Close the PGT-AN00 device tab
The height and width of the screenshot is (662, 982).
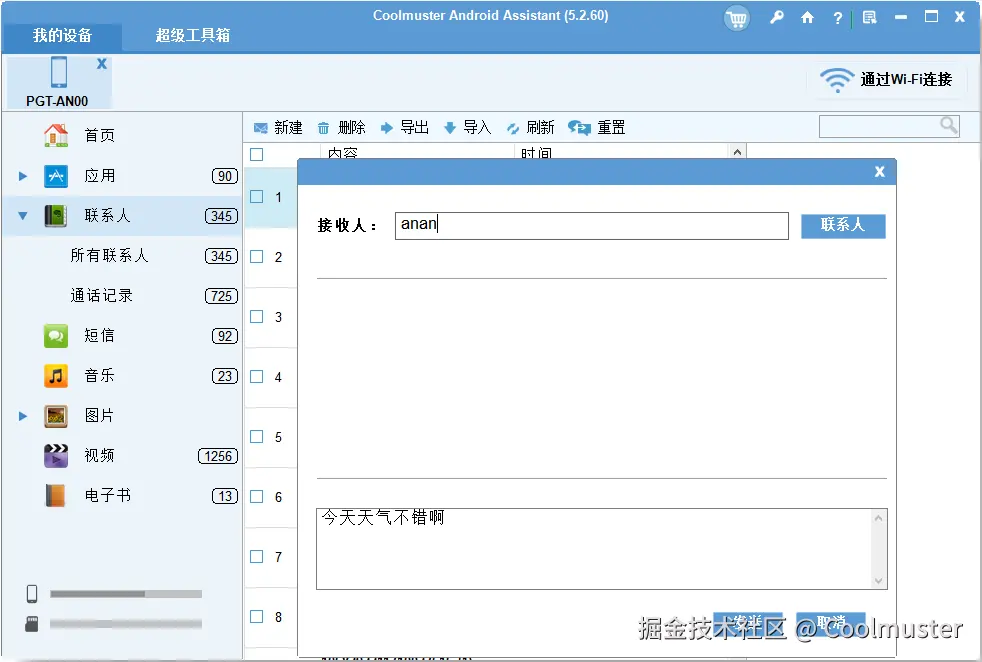click(102, 63)
